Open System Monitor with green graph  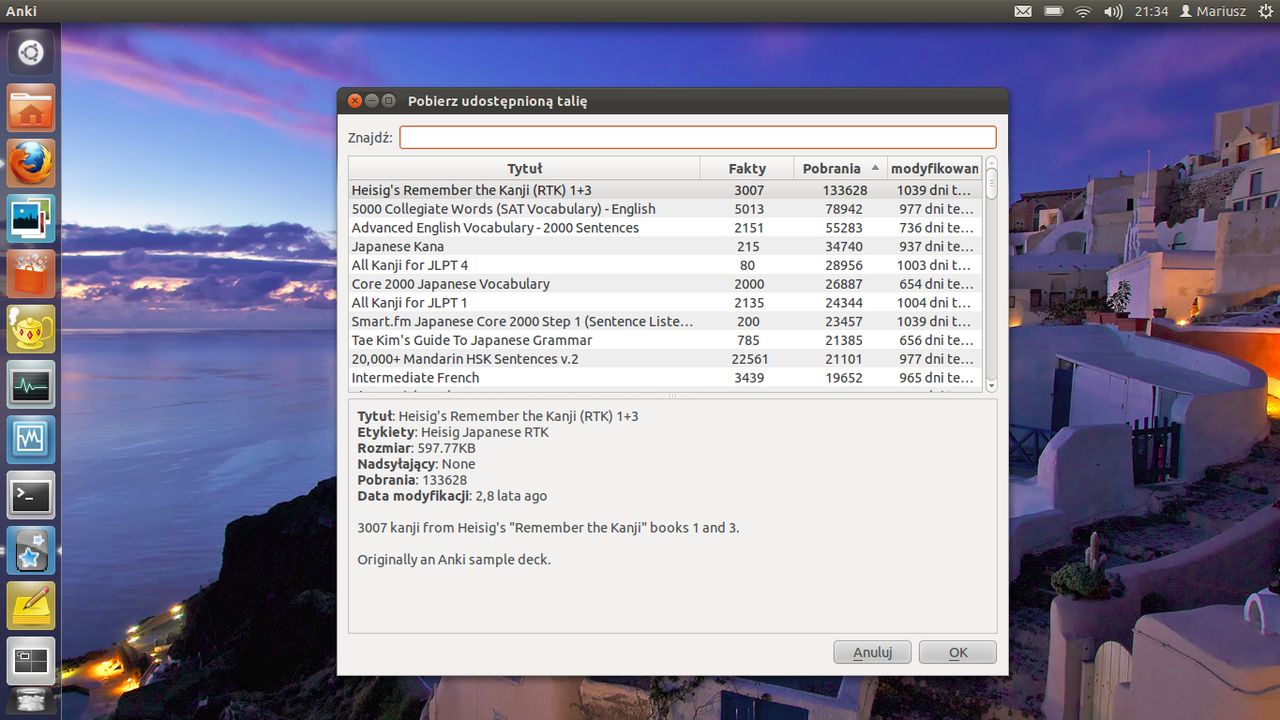pyautogui.click(x=30, y=385)
